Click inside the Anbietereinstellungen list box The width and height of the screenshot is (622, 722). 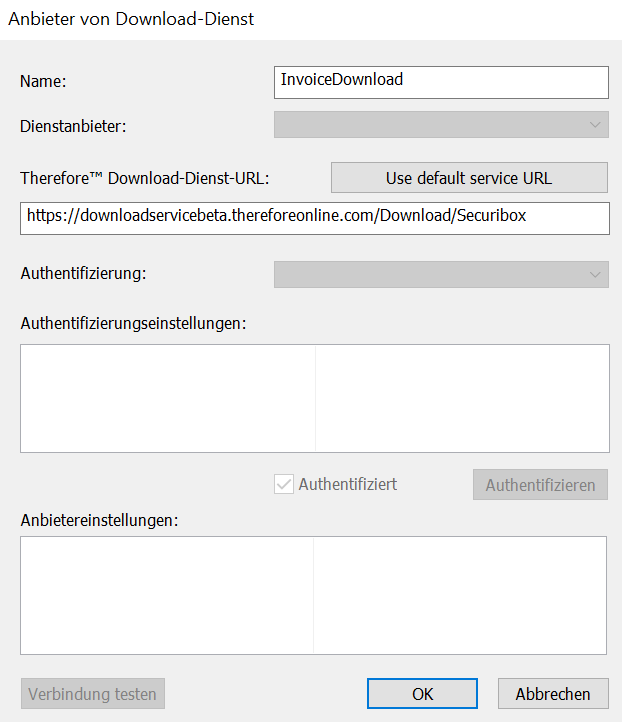click(313, 595)
